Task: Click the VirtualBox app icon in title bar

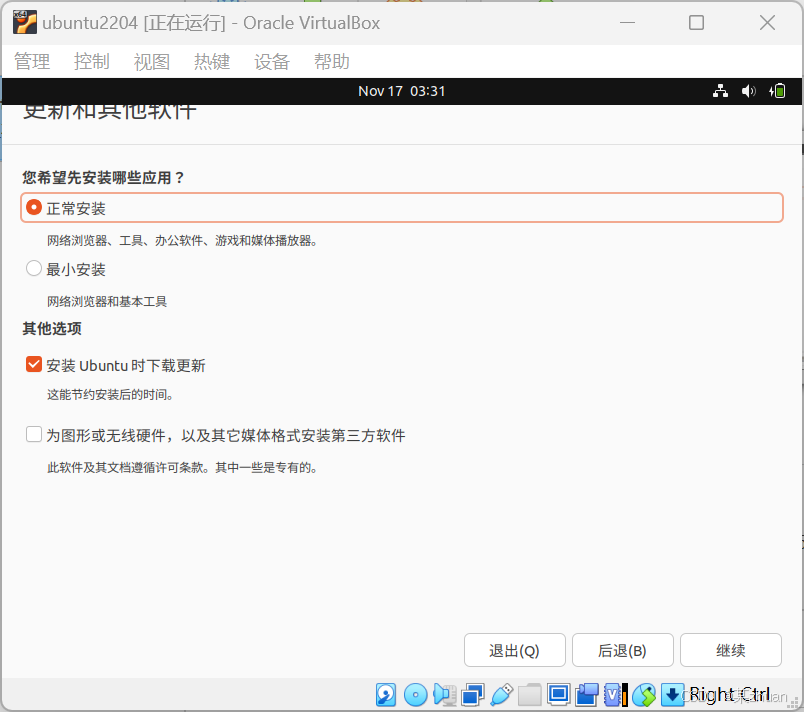Action: 25,23
